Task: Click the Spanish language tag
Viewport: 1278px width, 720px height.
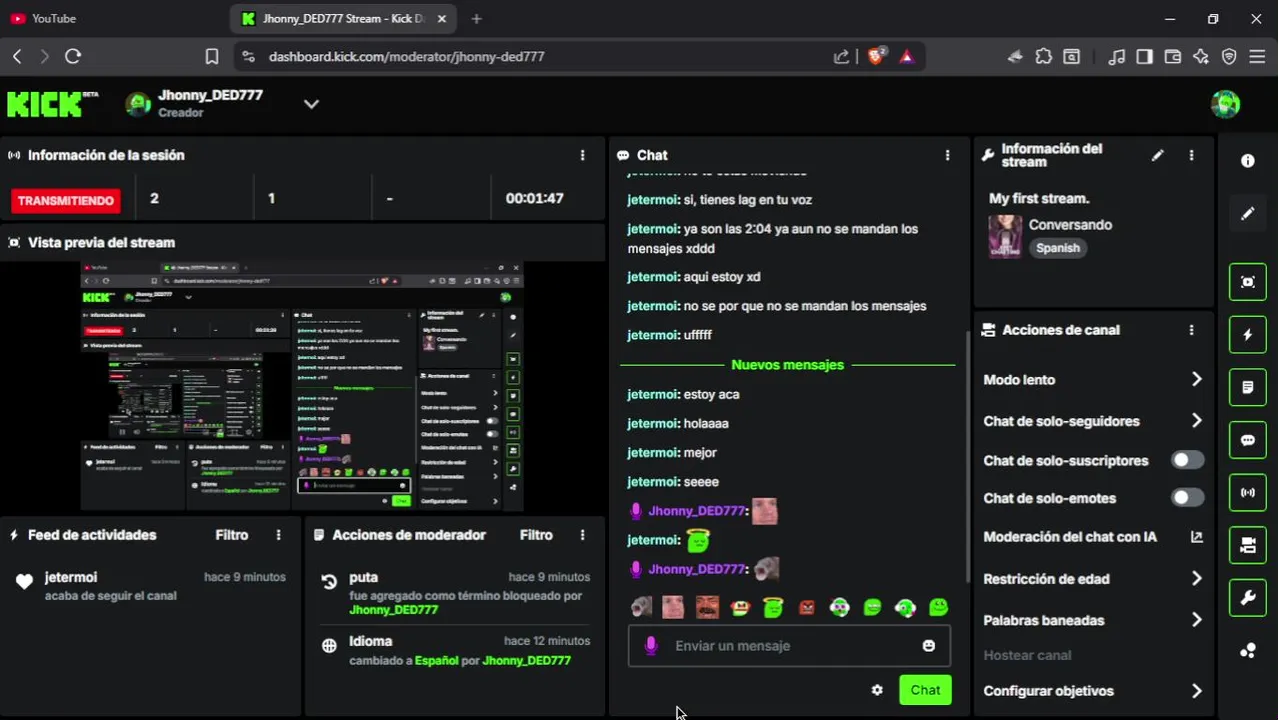Action: coord(1058,248)
